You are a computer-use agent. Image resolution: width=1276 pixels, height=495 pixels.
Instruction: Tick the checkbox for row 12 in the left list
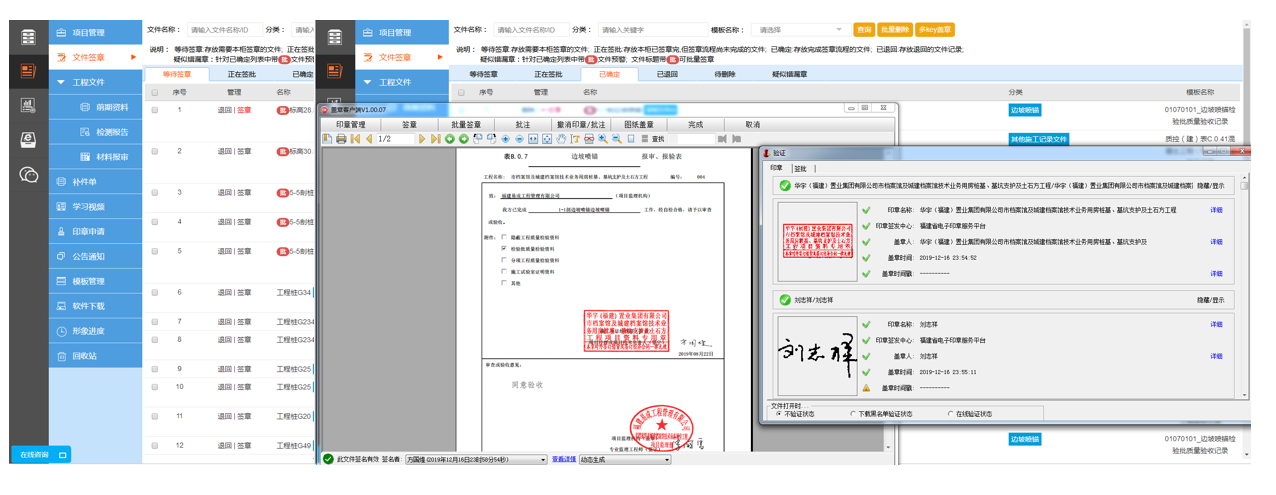click(x=155, y=445)
